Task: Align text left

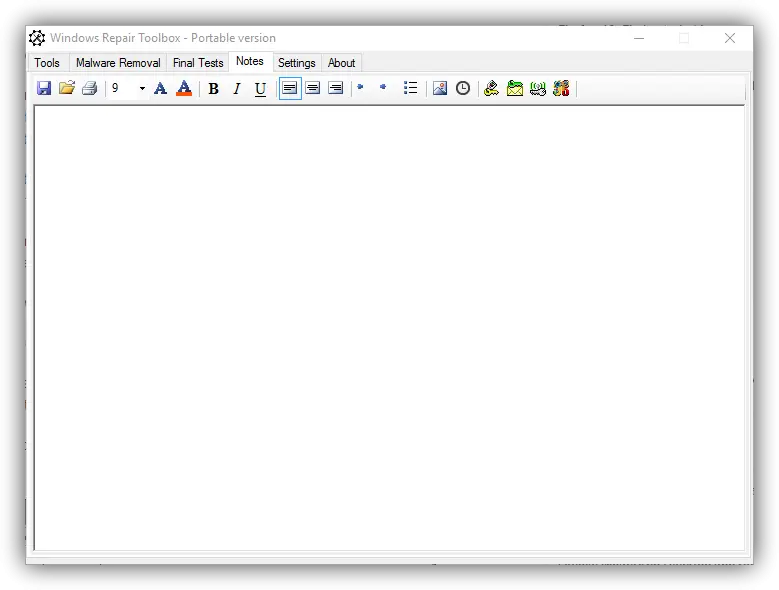Action: (x=290, y=88)
